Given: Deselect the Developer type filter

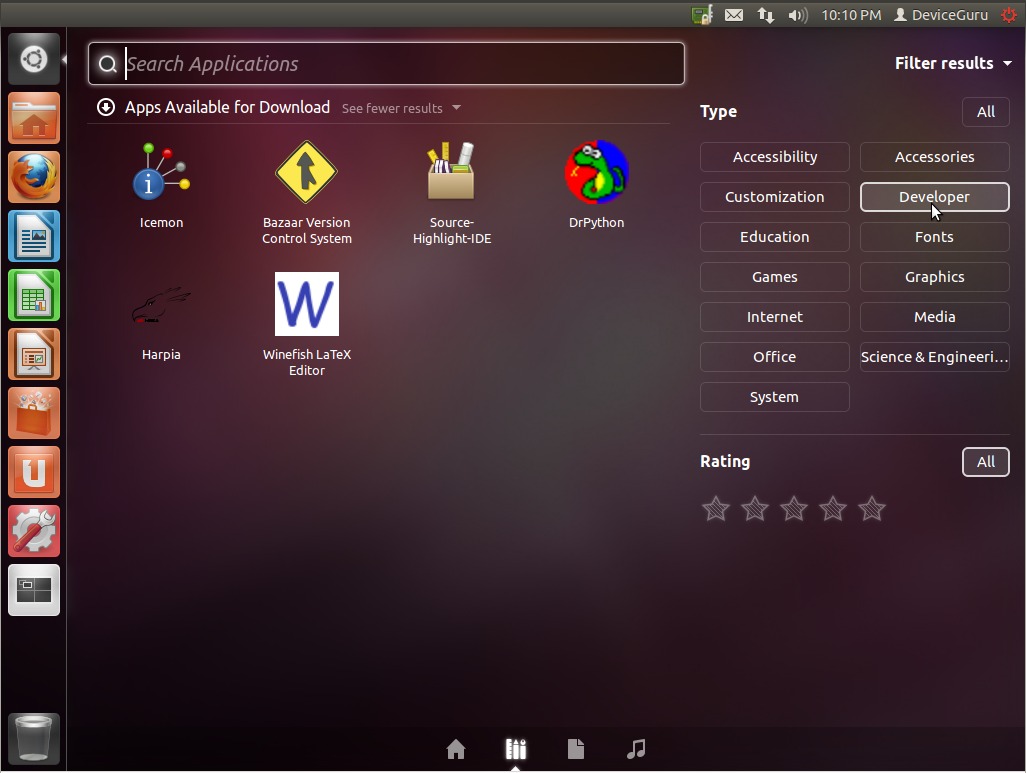Looking at the screenshot, I should coord(934,197).
